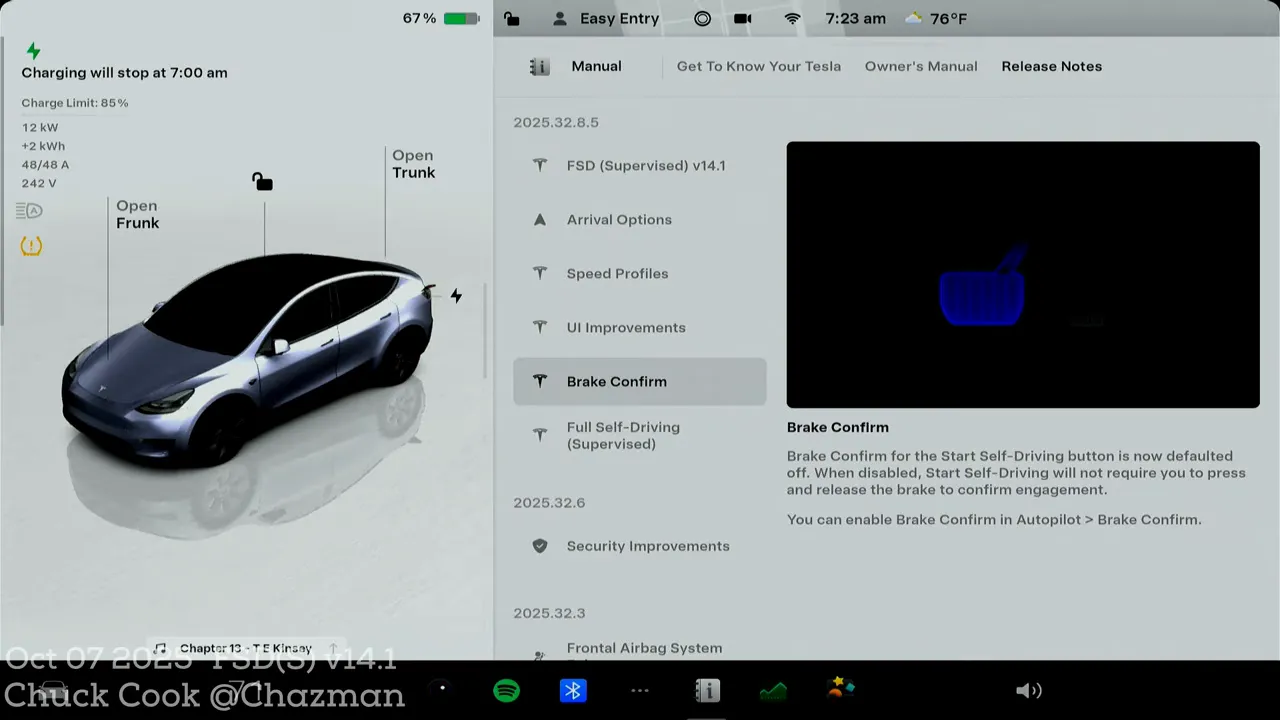Open the Easy Entry driver profile menu
The image size is (1280, 720).
pos(606,19)
